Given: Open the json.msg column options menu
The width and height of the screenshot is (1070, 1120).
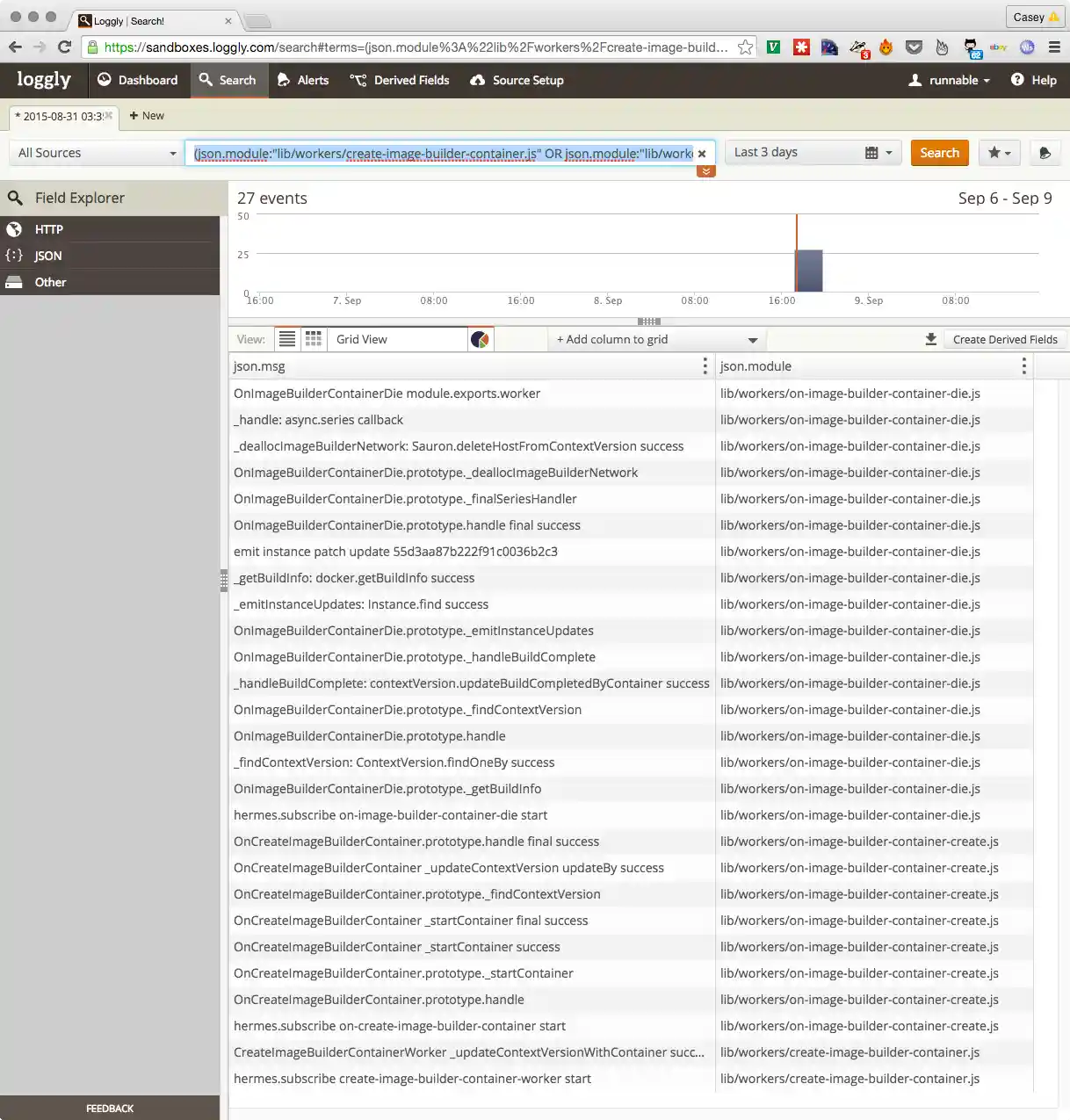Looking at the screenshot, I should tap(705, 366).
